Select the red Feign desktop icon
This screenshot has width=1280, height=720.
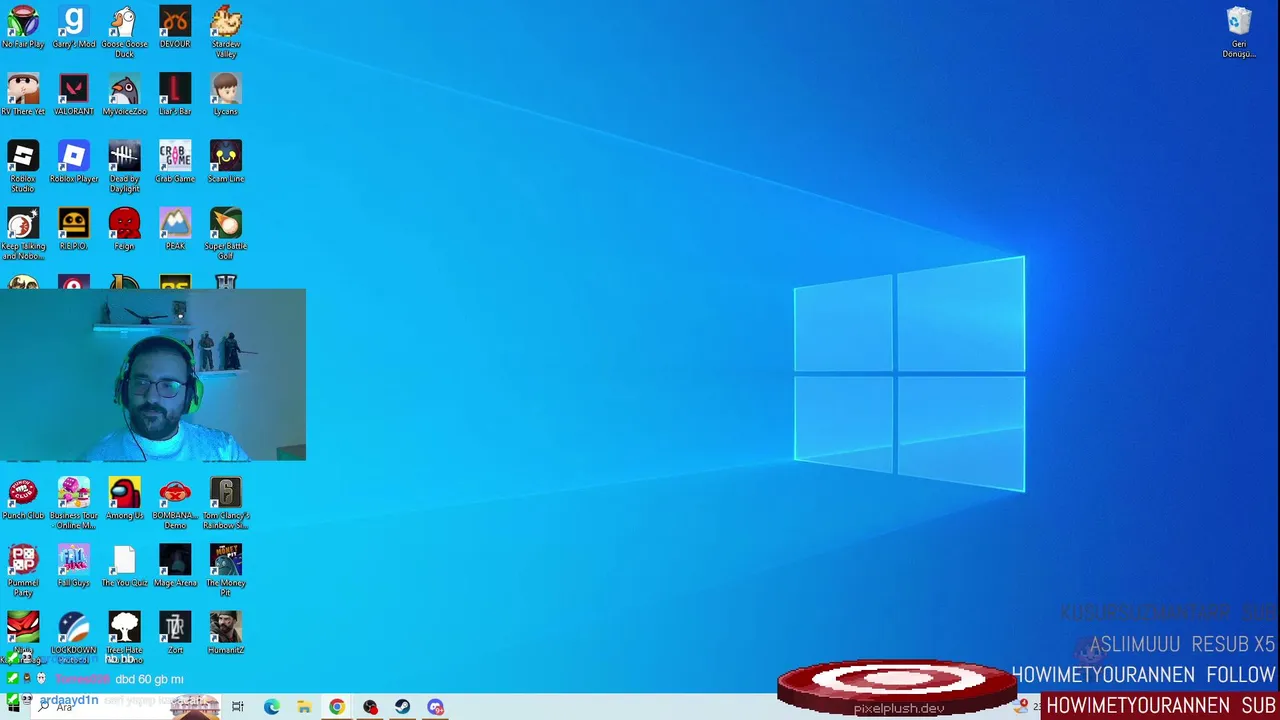pos(124,229)
